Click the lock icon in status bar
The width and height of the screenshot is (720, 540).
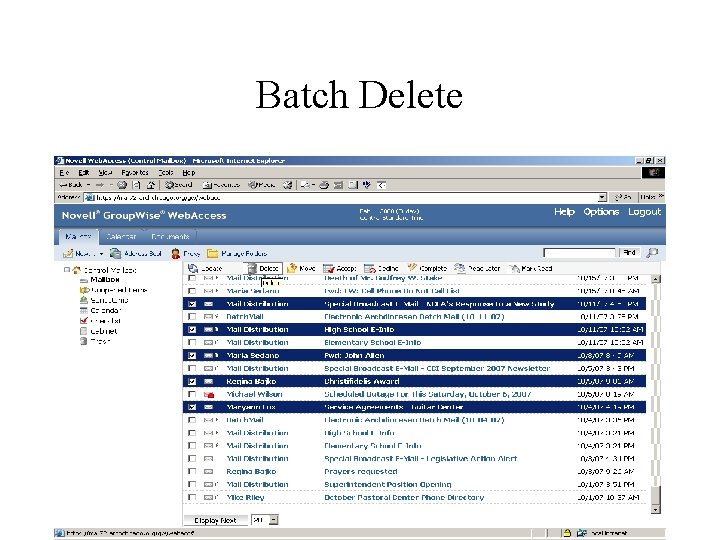[567, 533]
